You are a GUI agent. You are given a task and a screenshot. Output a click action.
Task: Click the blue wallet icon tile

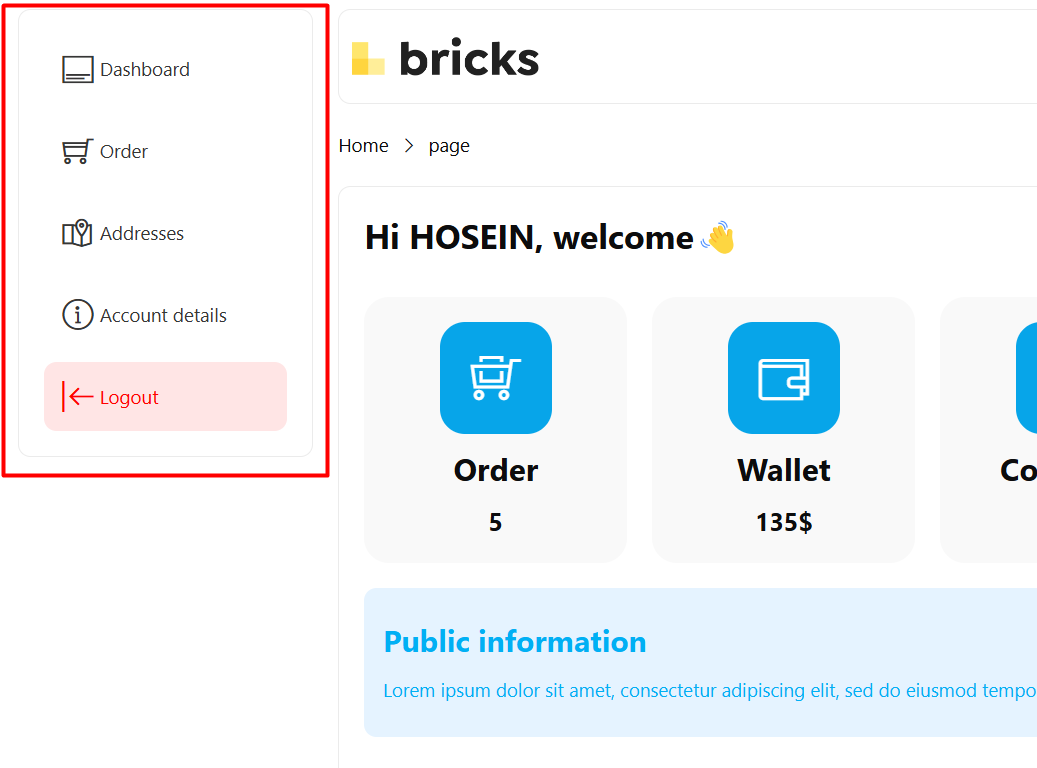click(x=784, y=378)
